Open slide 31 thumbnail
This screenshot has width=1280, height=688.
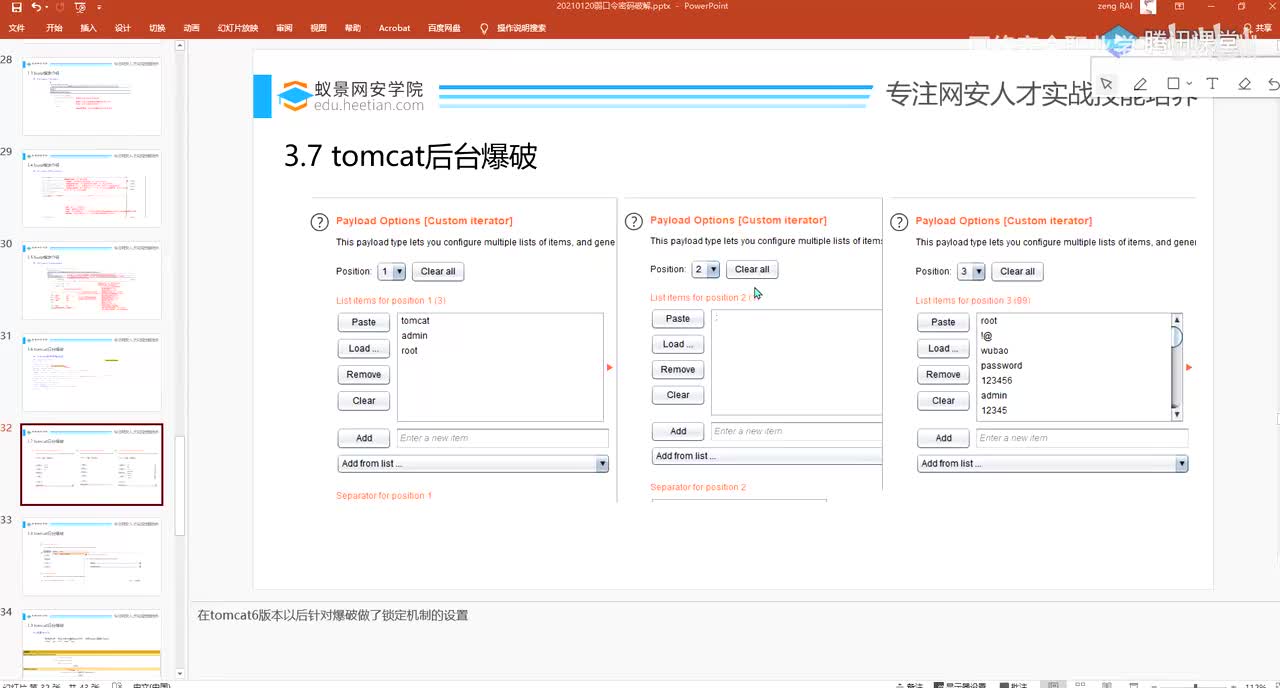click(x=91, y=372)
